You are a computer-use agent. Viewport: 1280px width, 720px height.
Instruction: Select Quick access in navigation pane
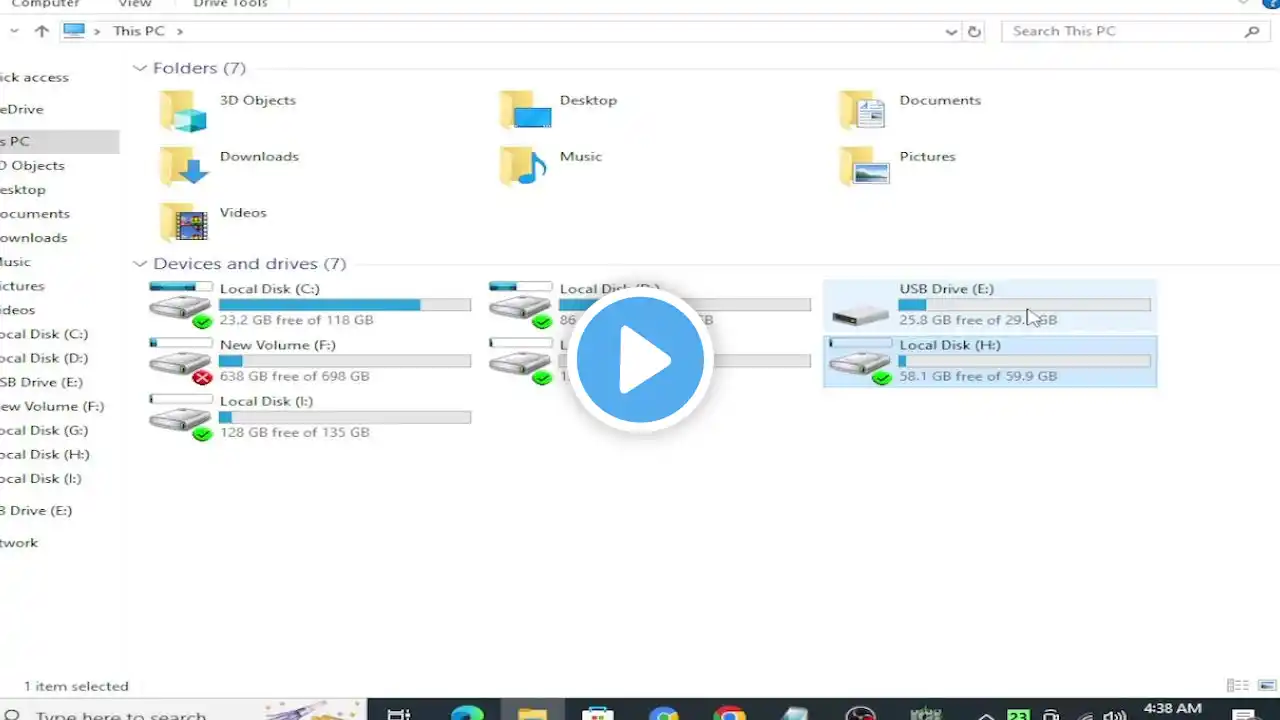point(34,77)
